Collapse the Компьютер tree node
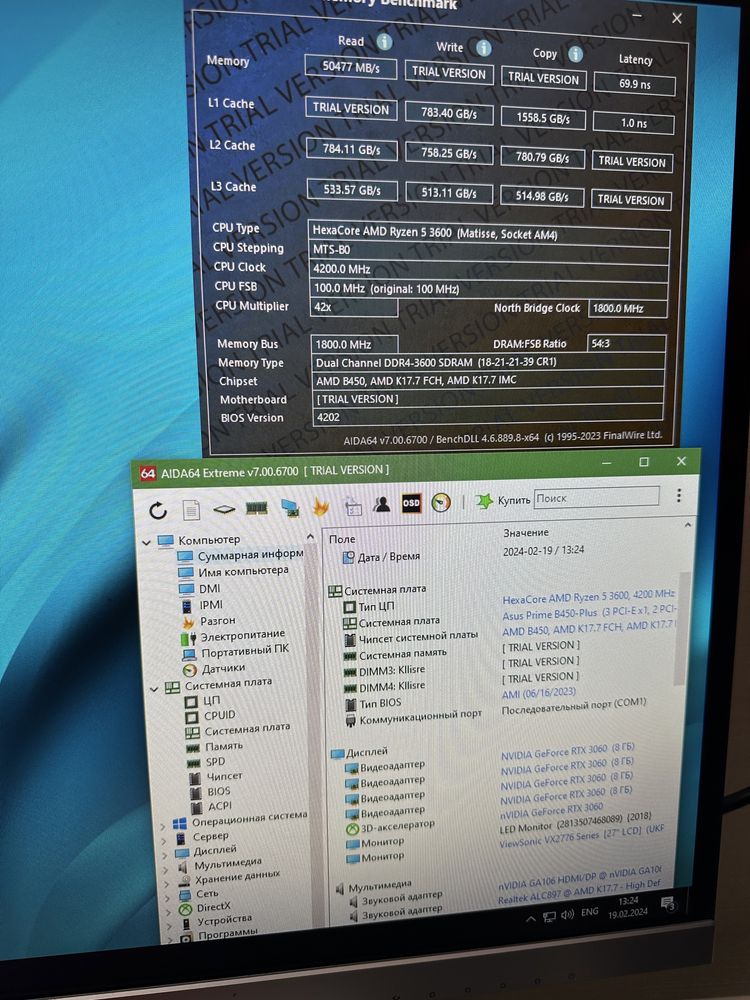 146,543
